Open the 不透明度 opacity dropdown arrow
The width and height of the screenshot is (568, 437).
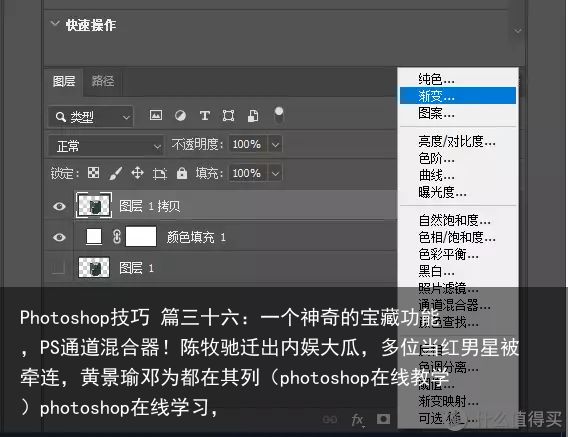point(275,144)
